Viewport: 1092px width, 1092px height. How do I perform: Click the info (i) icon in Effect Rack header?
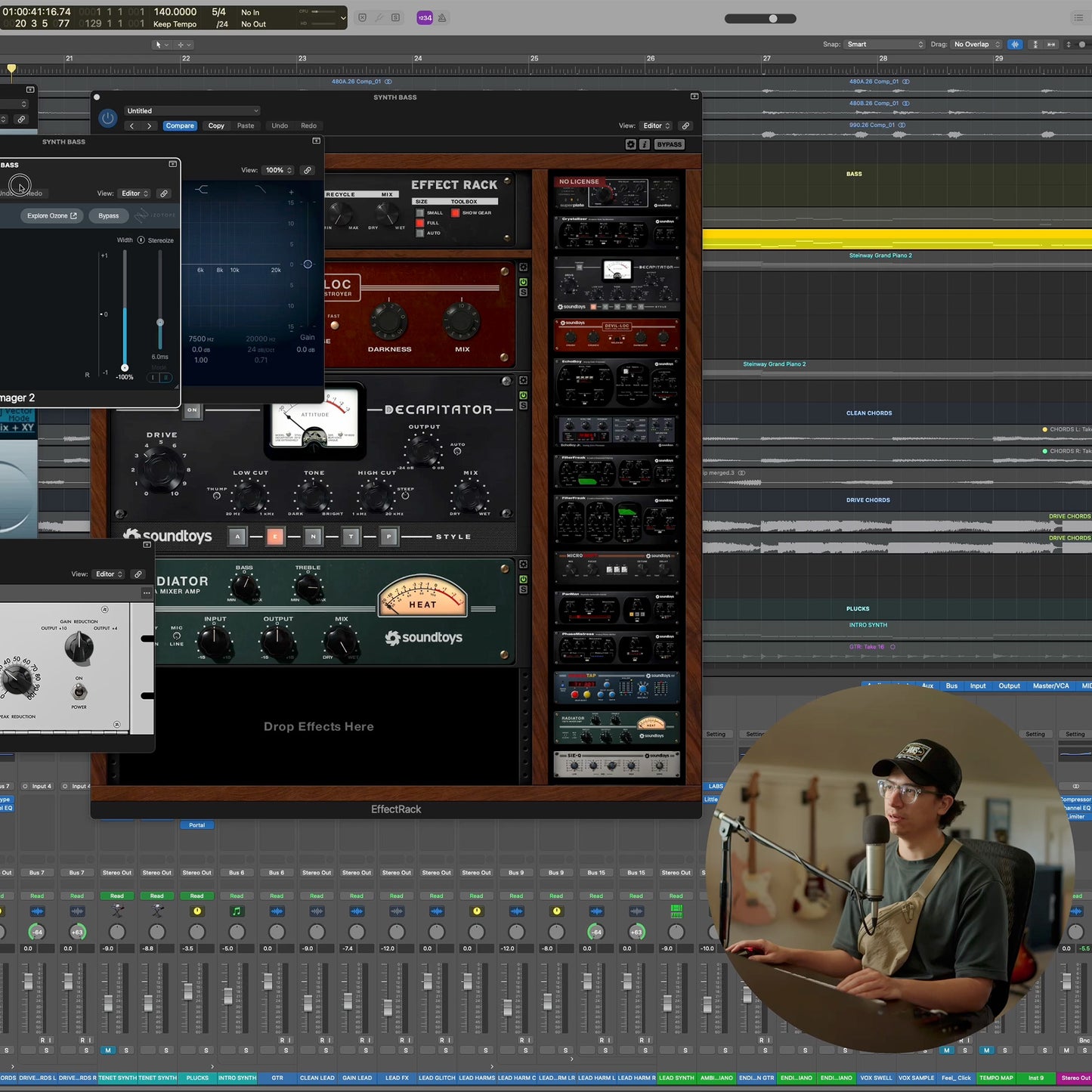coord(644,144)
